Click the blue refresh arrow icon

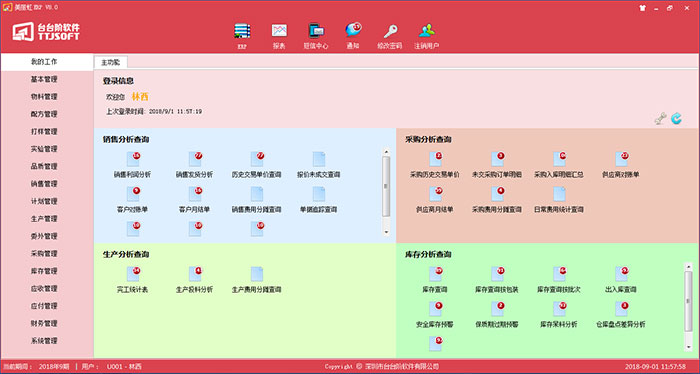pos(676,118)
